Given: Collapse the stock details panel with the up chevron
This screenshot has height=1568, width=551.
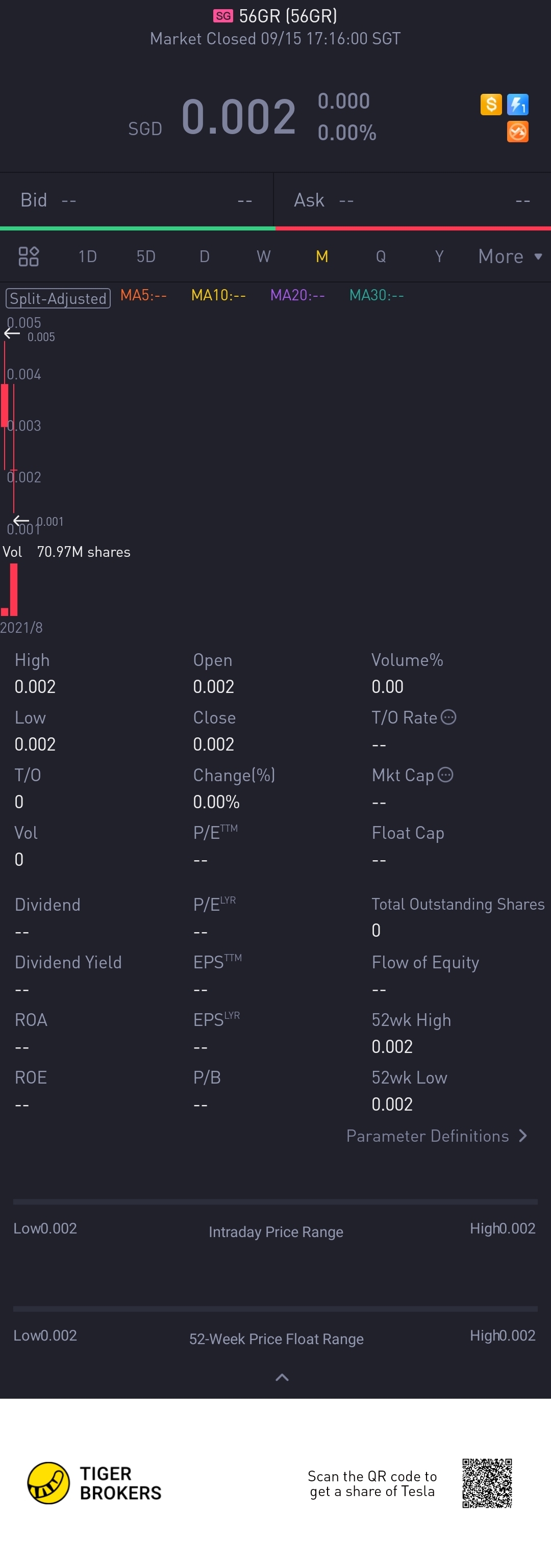Looking at the screenshot, I should 282,1377.
